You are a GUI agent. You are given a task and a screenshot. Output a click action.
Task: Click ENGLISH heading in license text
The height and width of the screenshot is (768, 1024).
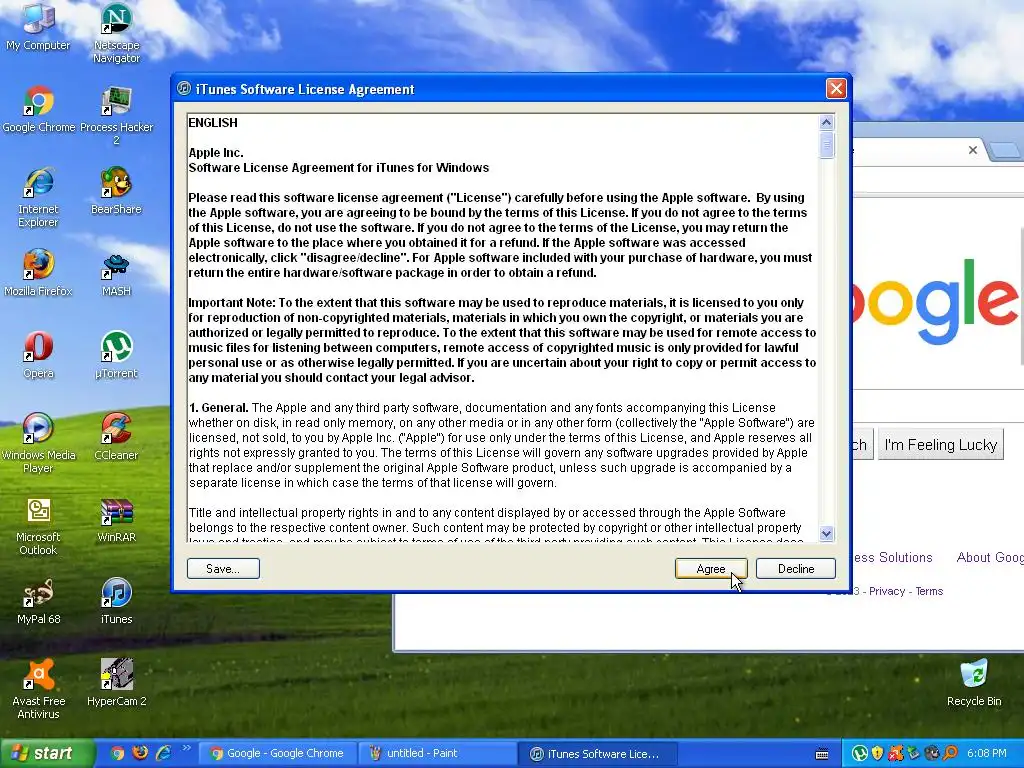point(213,123)
